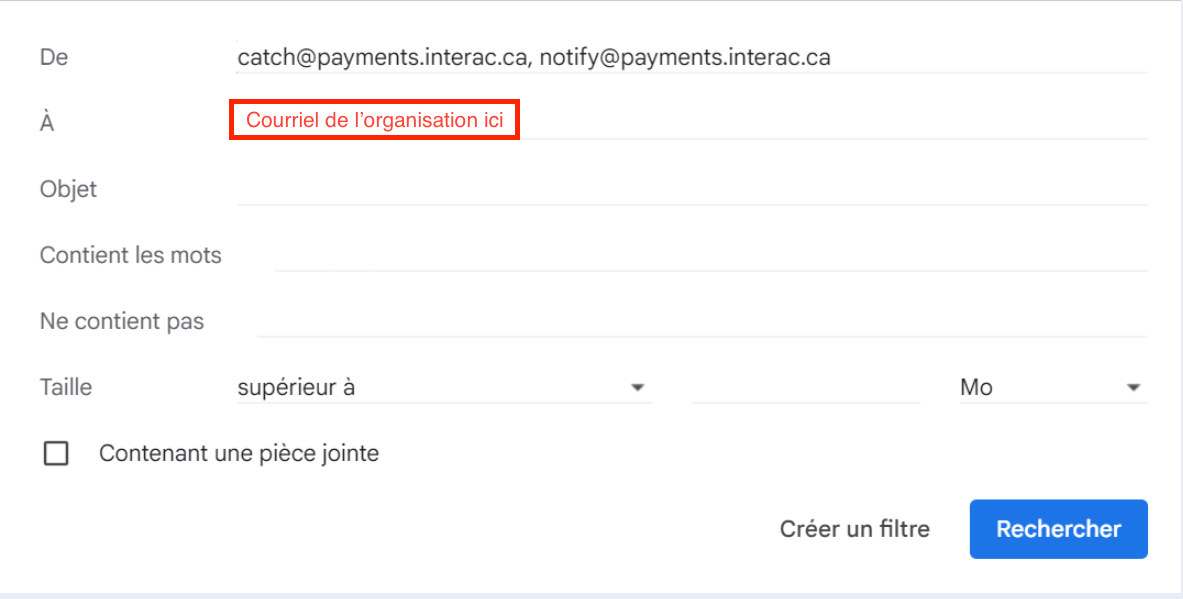This screenshot has width=1183, height=599.
Task: Click the 'Contenant une pièce jointe' label text
Action: [239, 454]
